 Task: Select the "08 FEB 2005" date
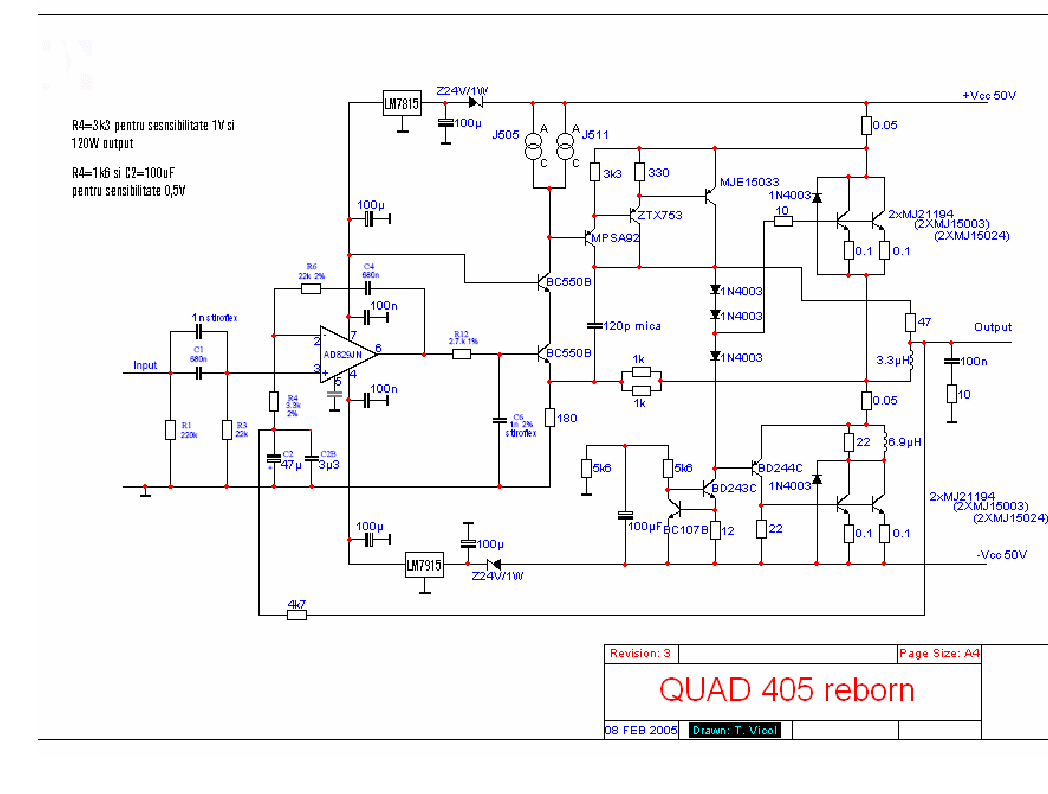pos(641,730)
